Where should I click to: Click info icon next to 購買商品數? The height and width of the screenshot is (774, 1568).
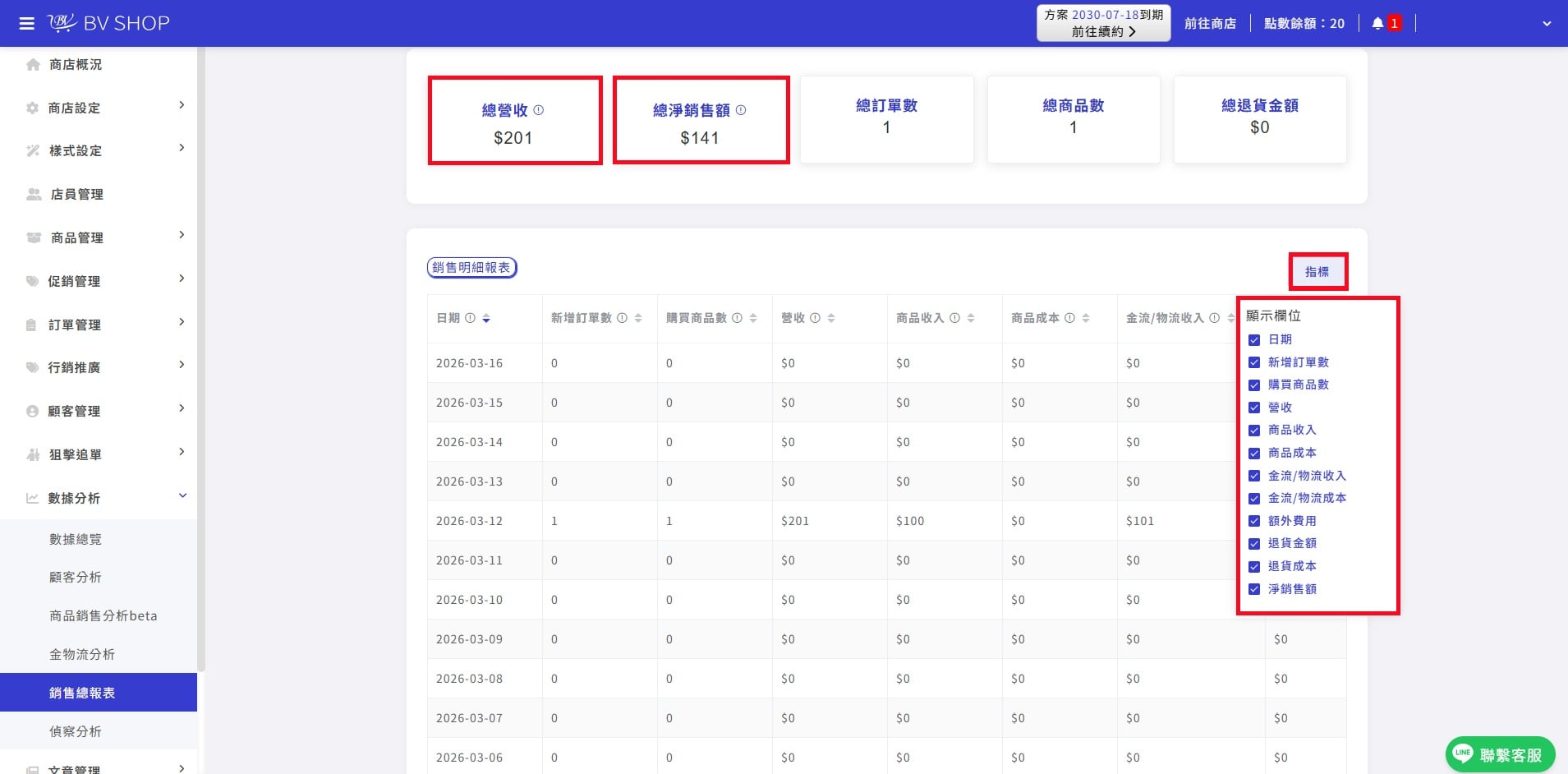[x=737, y=318]
